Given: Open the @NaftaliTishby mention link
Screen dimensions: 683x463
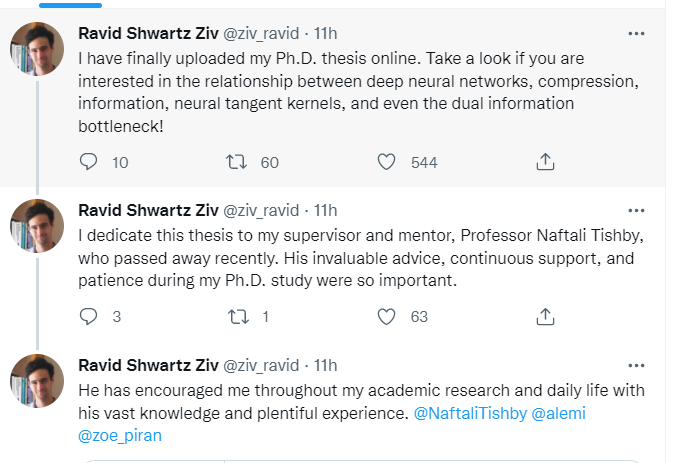Looking at the screenshot, I should (467, 412).
